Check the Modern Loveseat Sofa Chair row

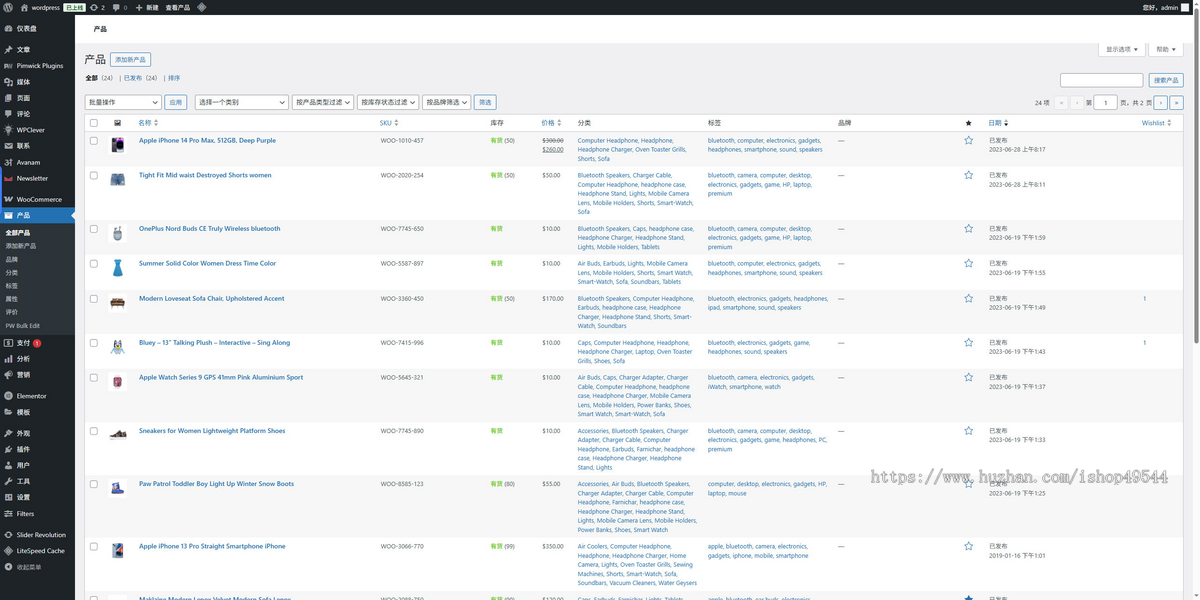(94, 299)
